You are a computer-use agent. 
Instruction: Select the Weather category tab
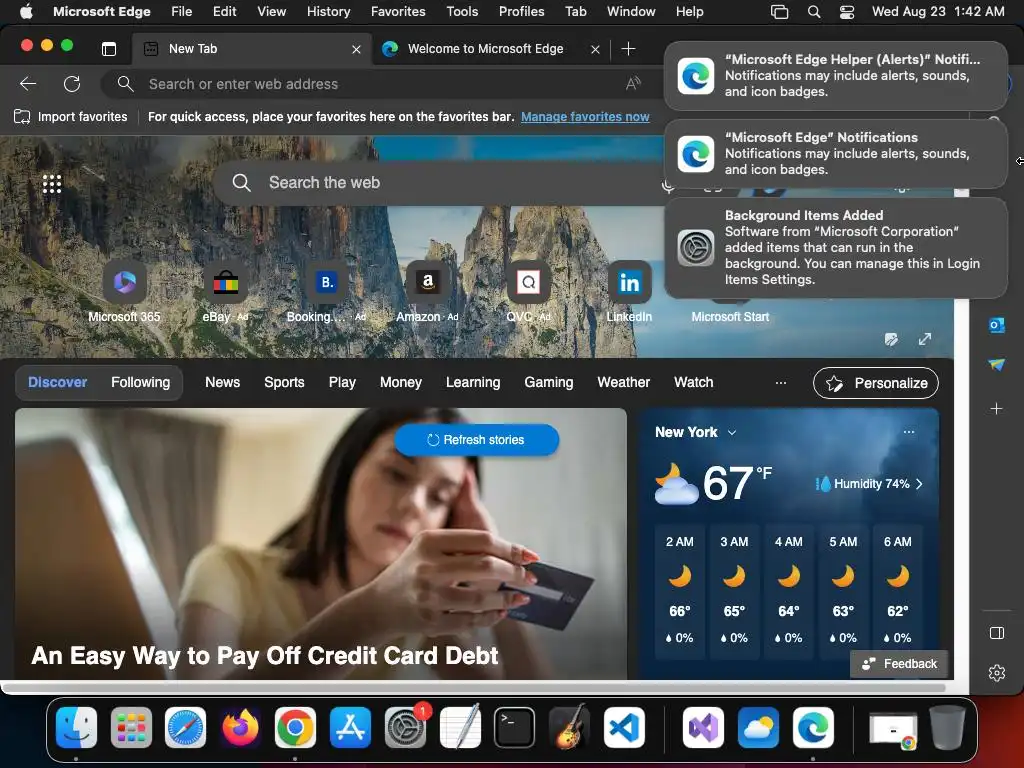click(x=624, y=383)
